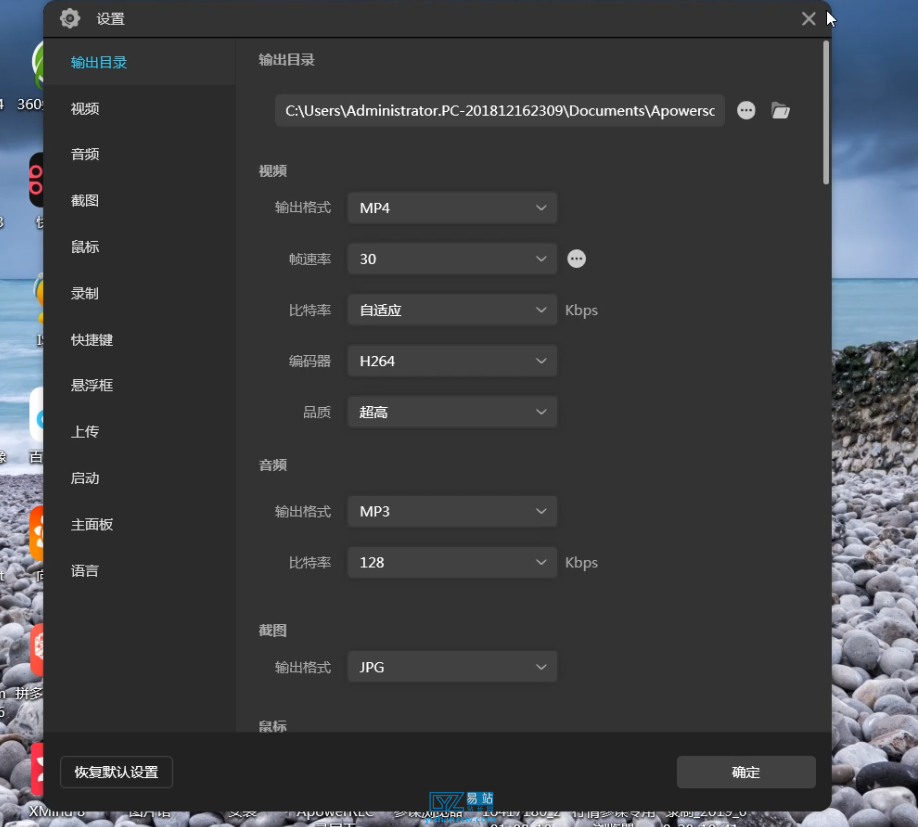Open the H264 encoder dropdown
918x827 pixels.
click(x=451, y=360)
